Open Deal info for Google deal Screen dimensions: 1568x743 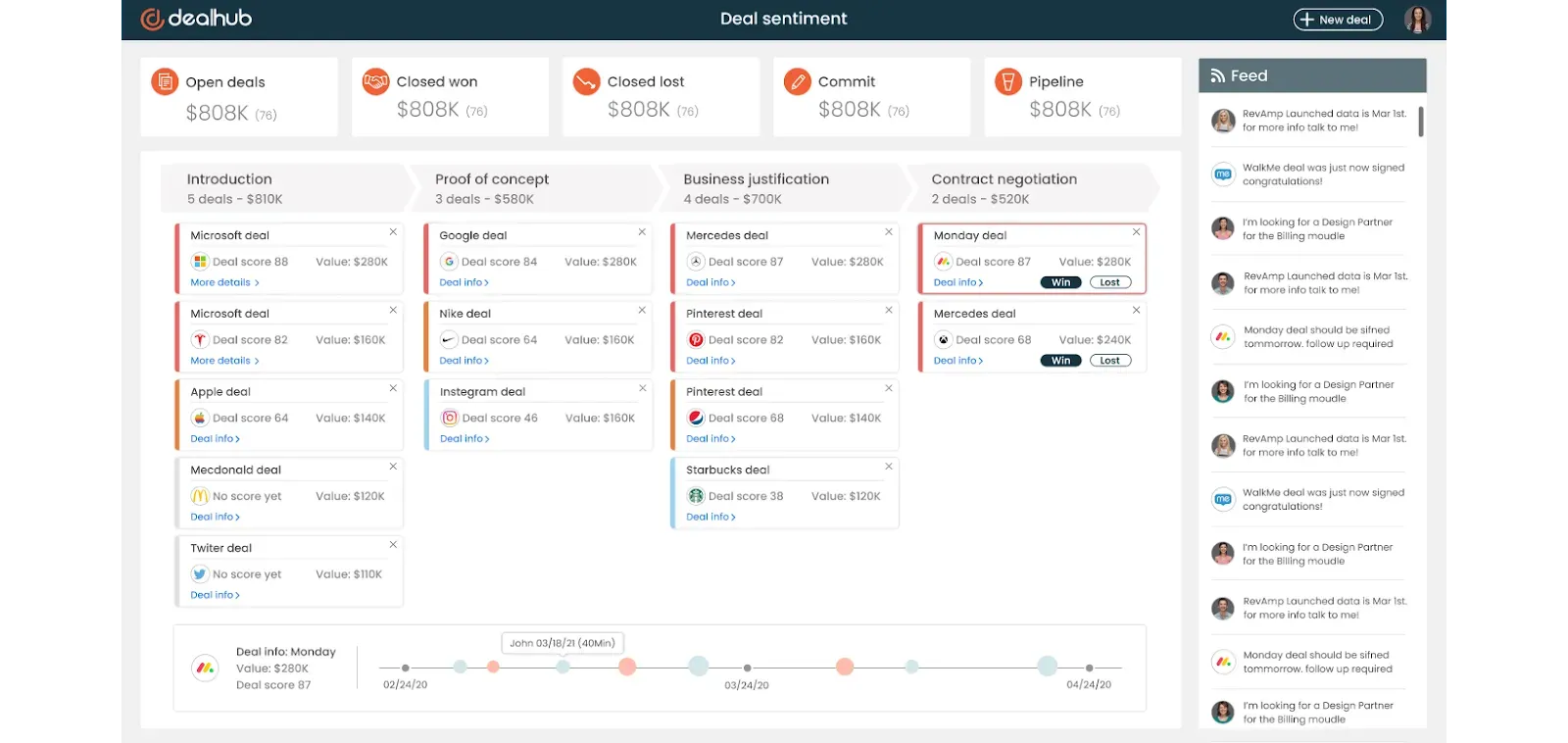(x=464, y=282)
